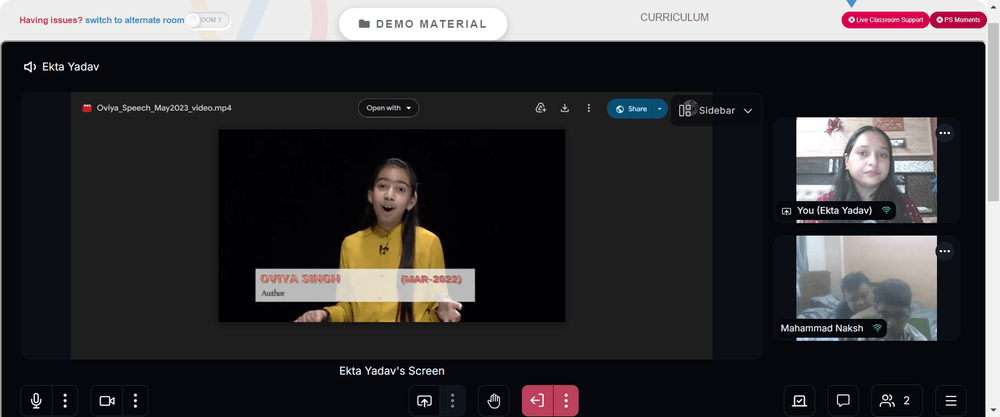Open microphone options three-dot menu
1000x417 pixels.
click(65, 401)
